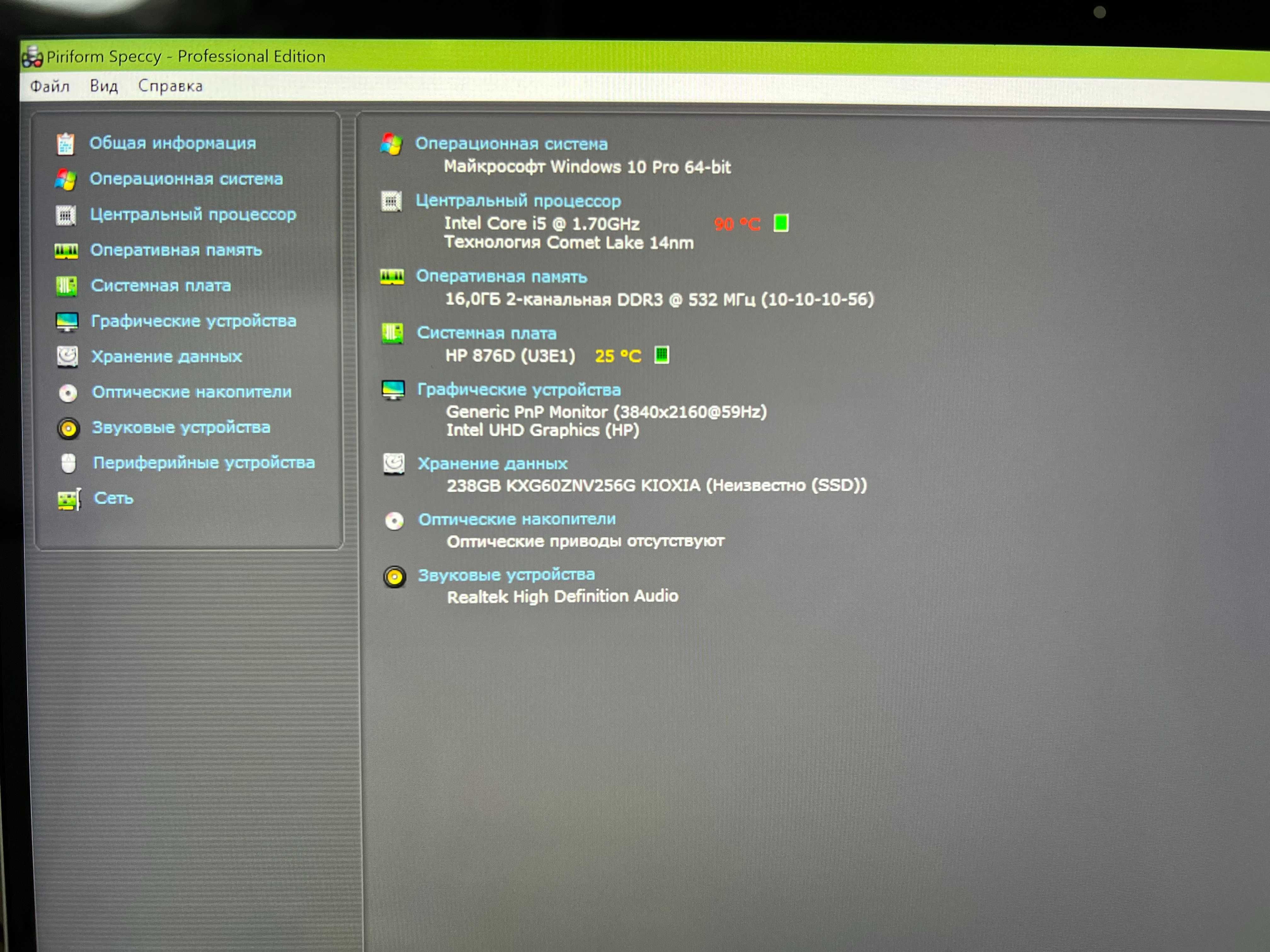Screen dimensions: 1270x952
Task: Select Общая информация in the sidebar
Action: click(173, 143)
